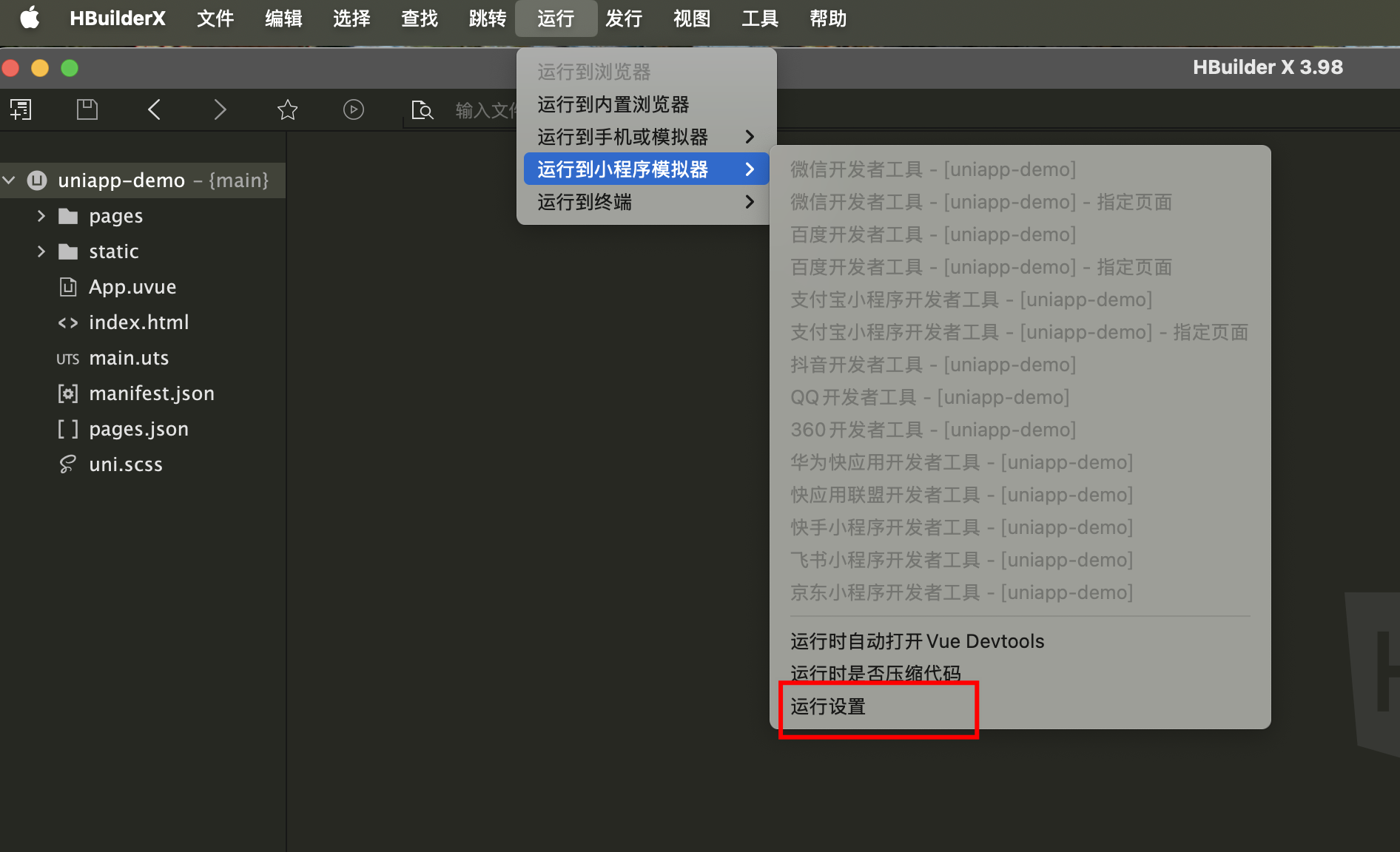Go back with the left arrow icon
The width and height of the screenshot is (1400, 852).
coord(154,110)
